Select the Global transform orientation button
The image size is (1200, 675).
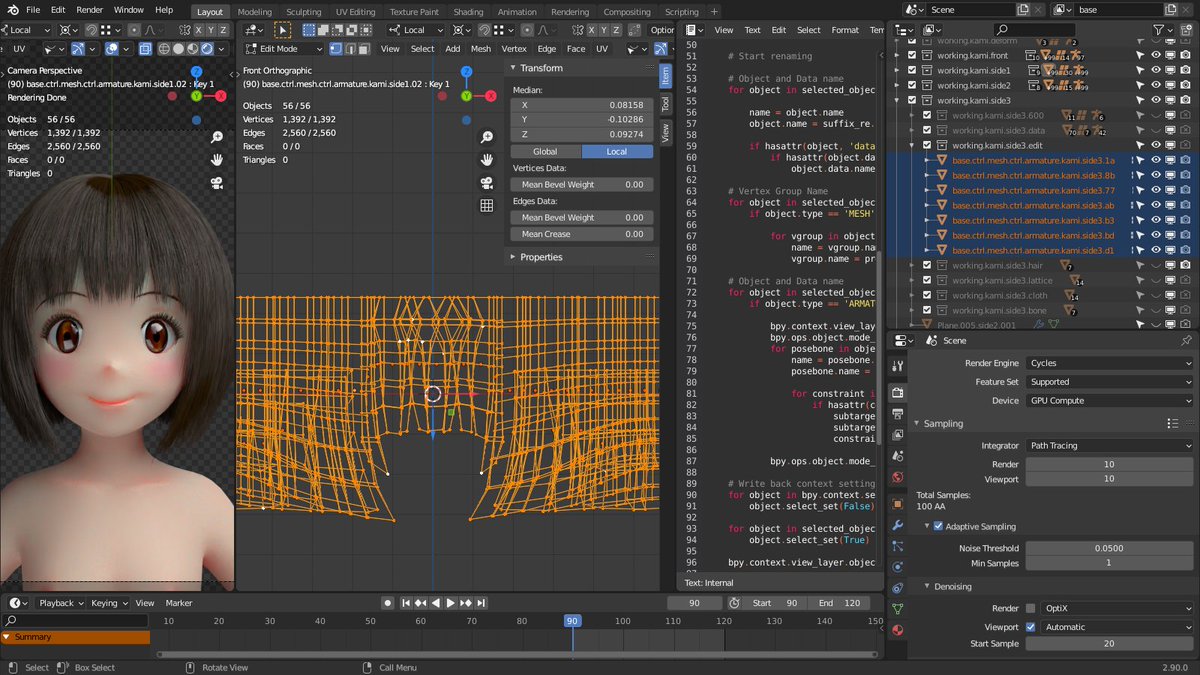tap(545, 152)
